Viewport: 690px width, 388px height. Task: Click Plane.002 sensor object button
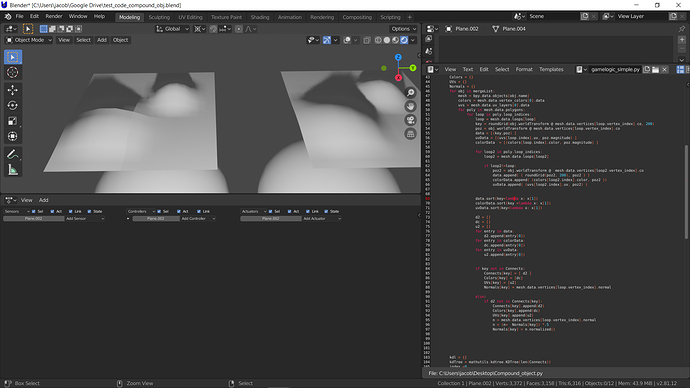point(34,219)
